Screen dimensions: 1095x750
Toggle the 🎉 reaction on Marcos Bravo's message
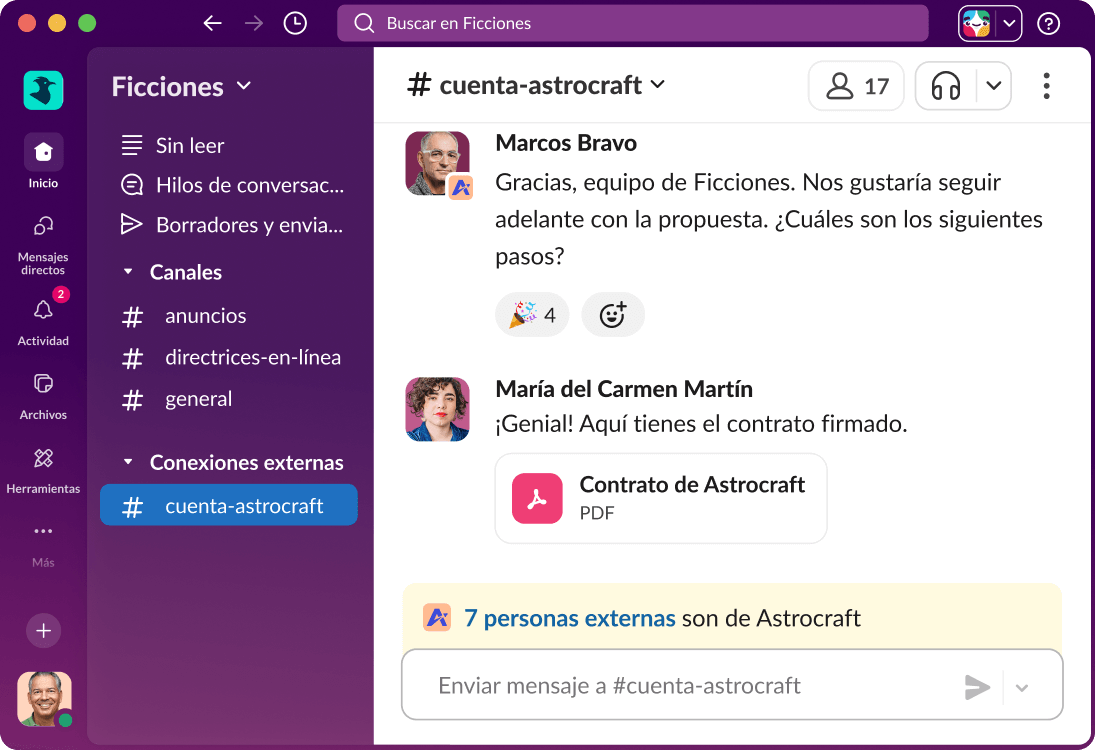(532, 314)
